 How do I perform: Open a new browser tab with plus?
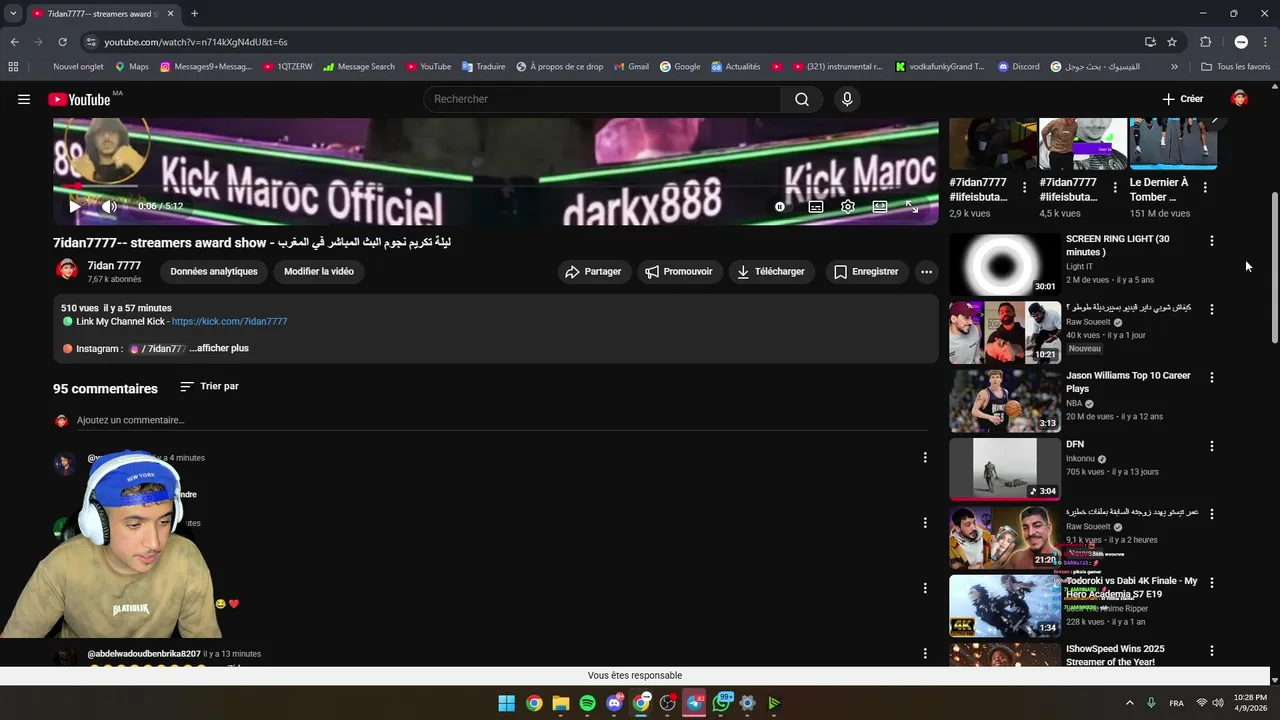(194, 13)
